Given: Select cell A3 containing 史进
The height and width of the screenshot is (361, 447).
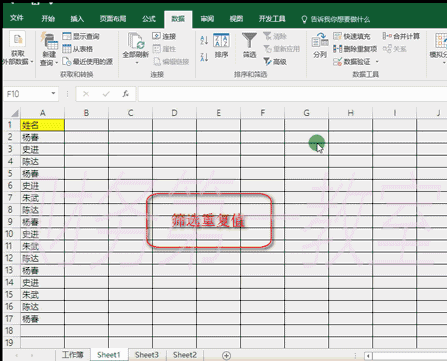Looking at the screenshot, I should [42, 149].
